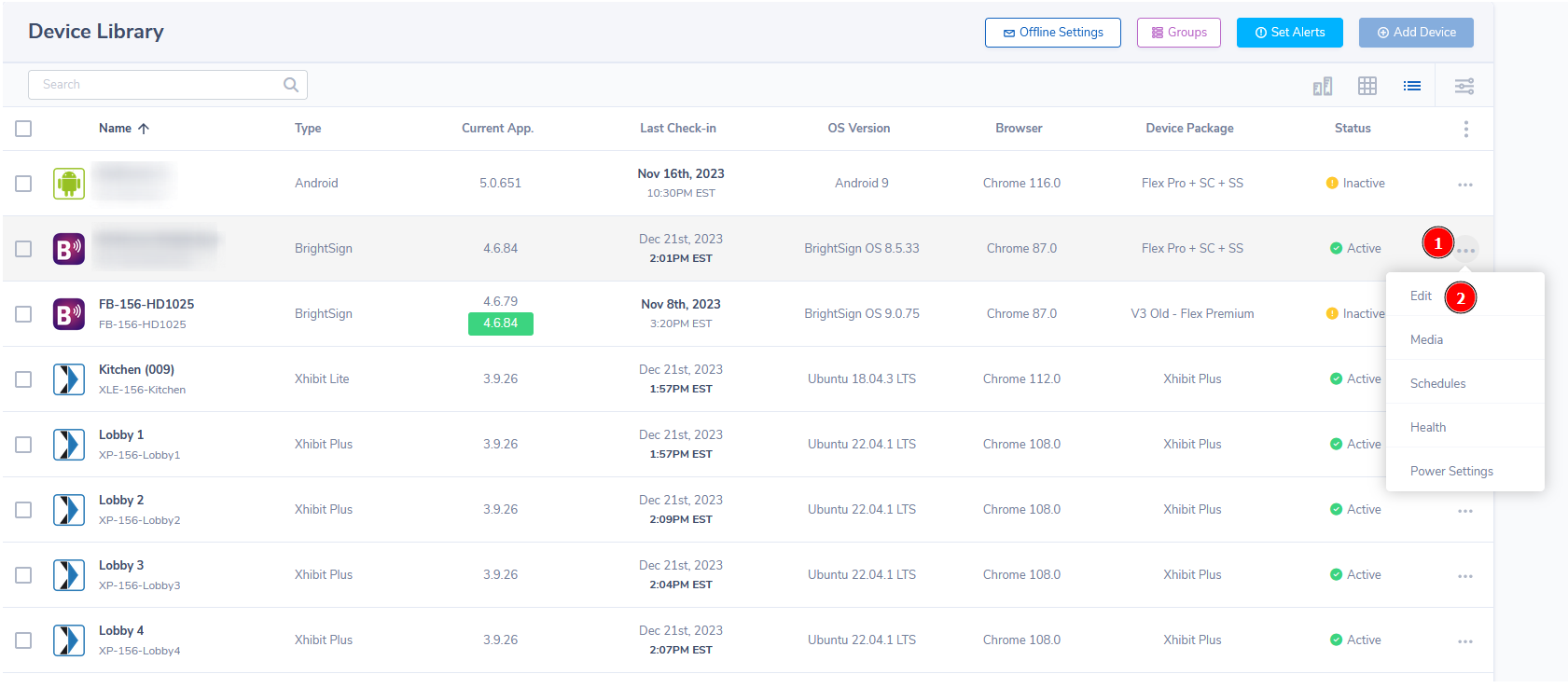Click the V3 Old - Flex Premium cell
Image resolution: width=1568 pixels, height=688 pixels.
tap(1192, 314)
